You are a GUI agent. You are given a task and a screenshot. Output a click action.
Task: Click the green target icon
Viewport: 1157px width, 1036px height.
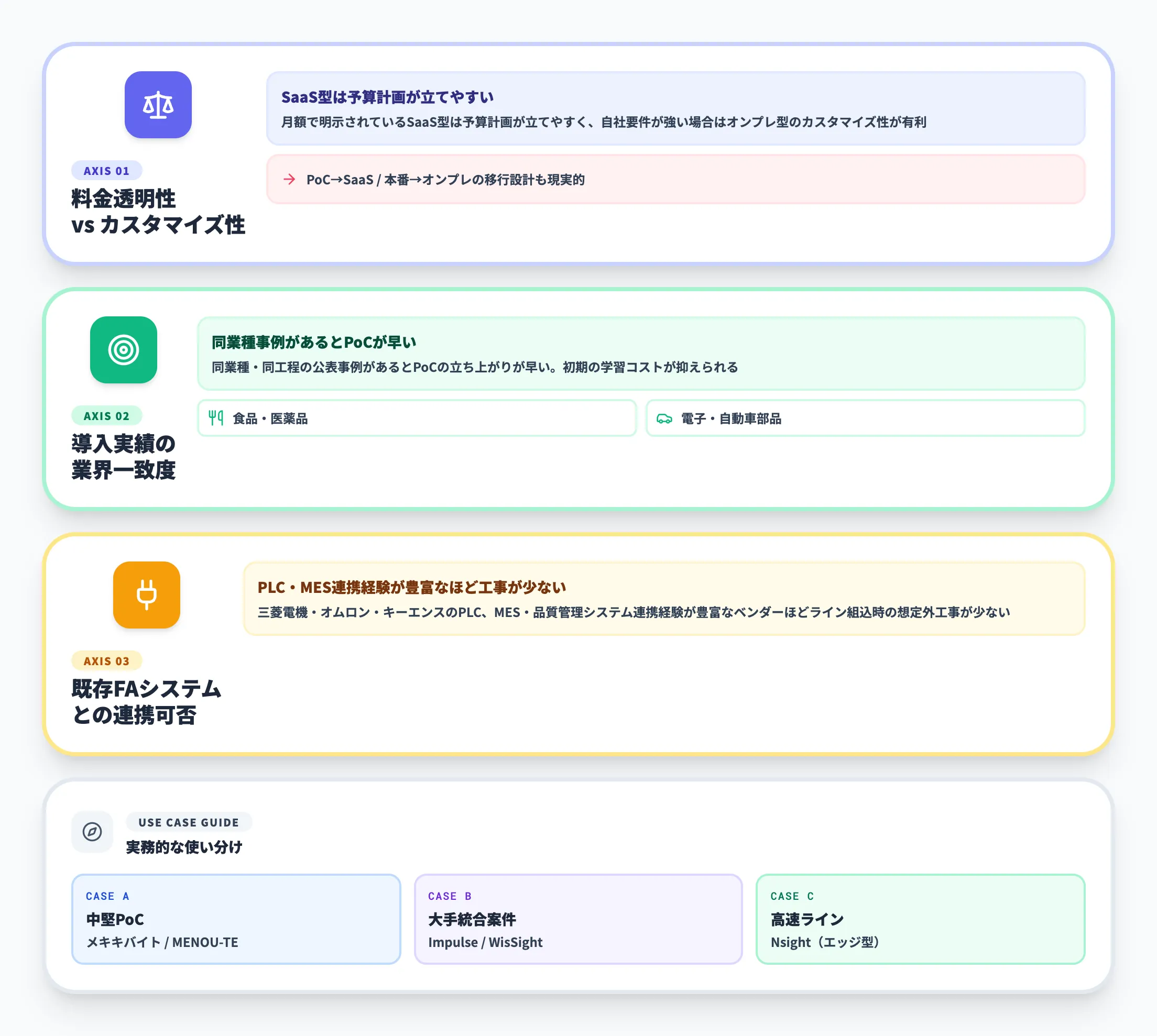click(124, 349)
